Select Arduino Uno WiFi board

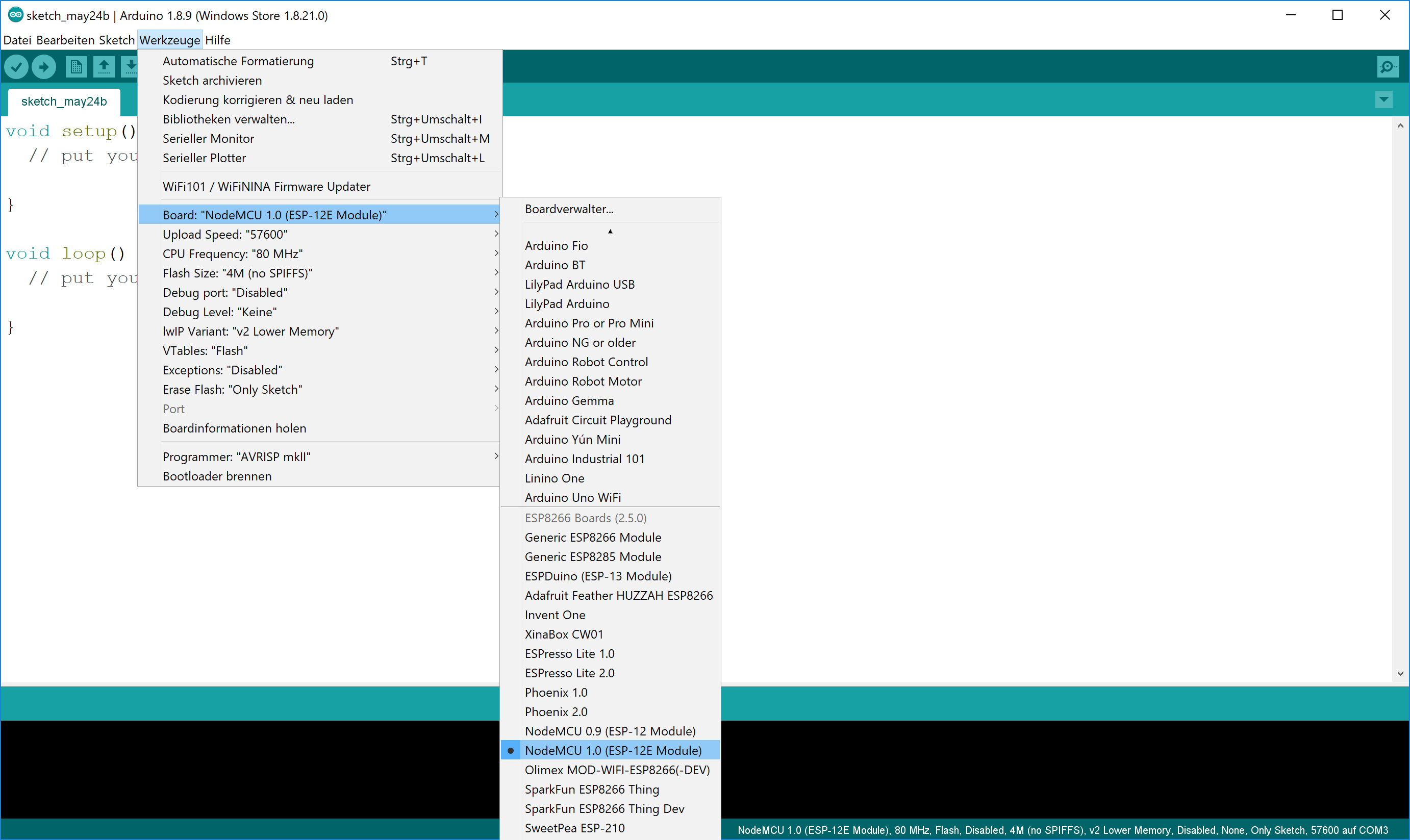[610, 497]
